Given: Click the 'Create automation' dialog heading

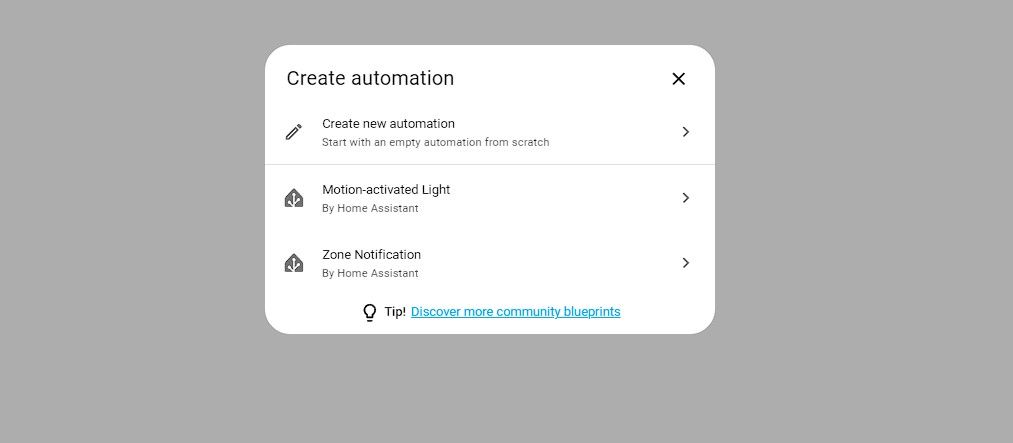Looking at the screenshot, I should 370,78.
